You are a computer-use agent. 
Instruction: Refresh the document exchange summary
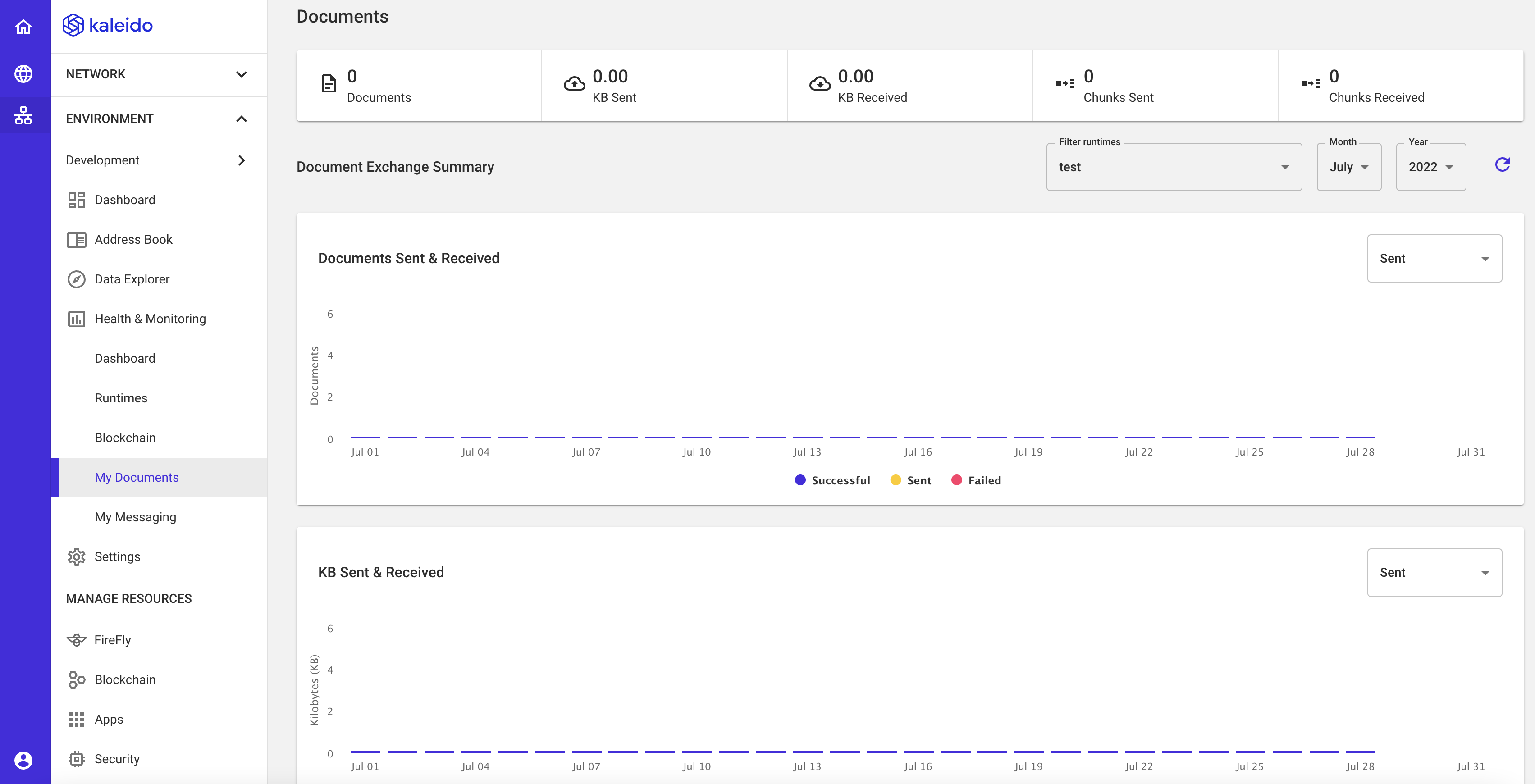pos(1502,164)
